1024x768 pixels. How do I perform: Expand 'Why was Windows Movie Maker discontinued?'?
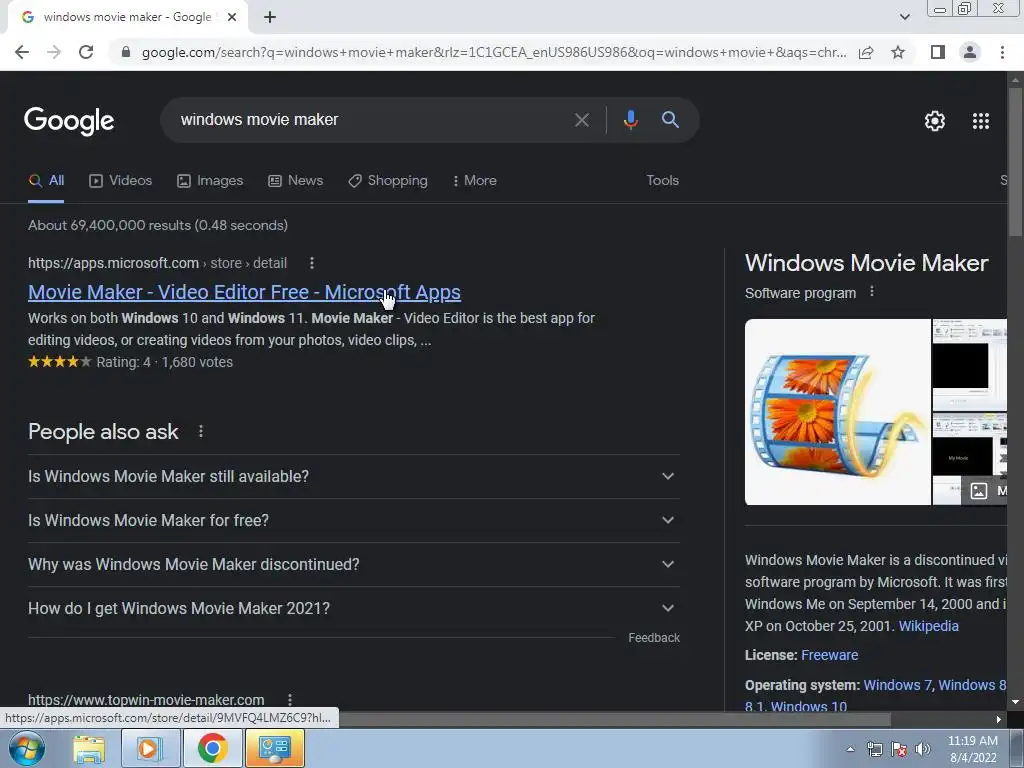pos(354,564)
